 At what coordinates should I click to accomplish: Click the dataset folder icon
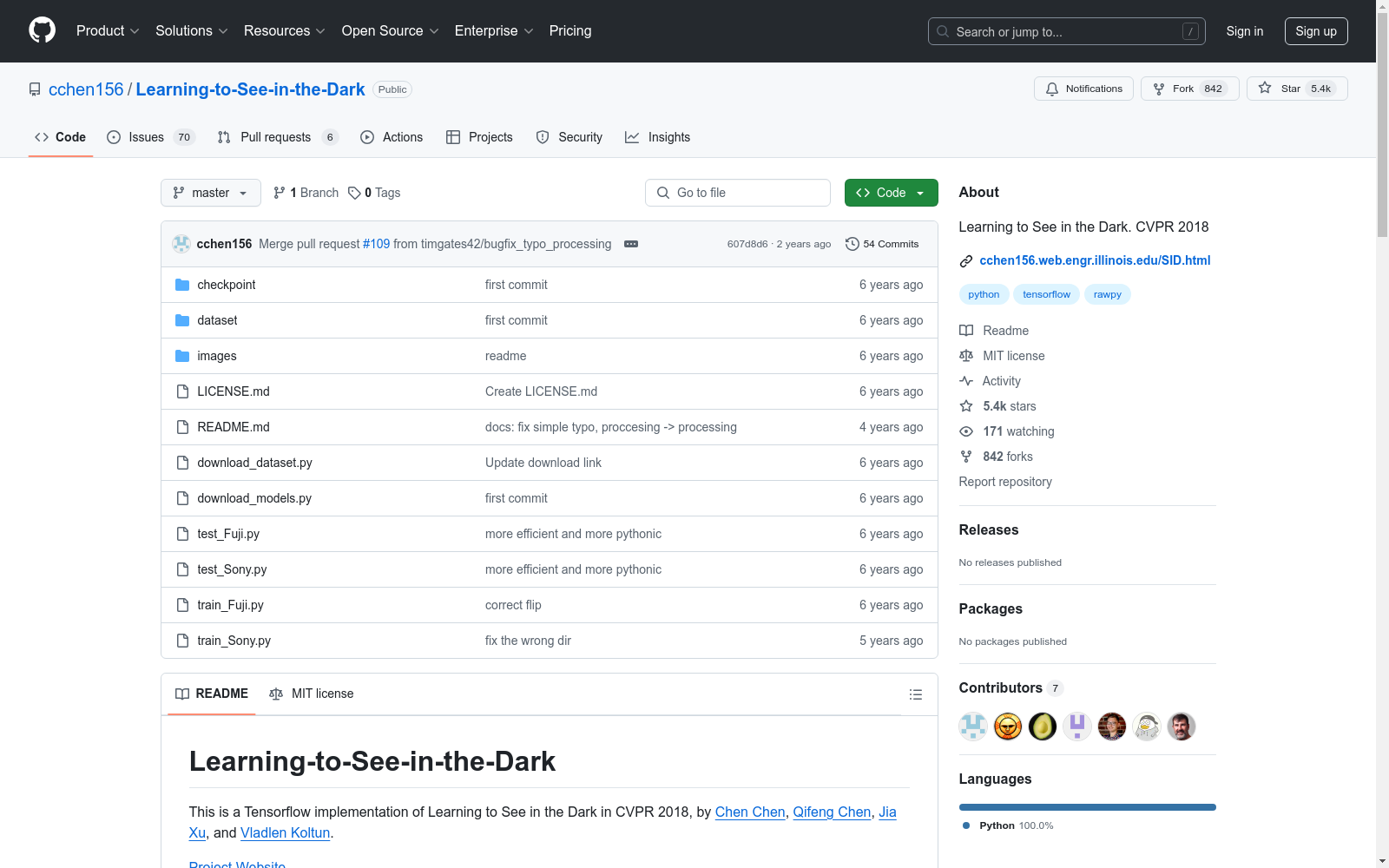182,320
